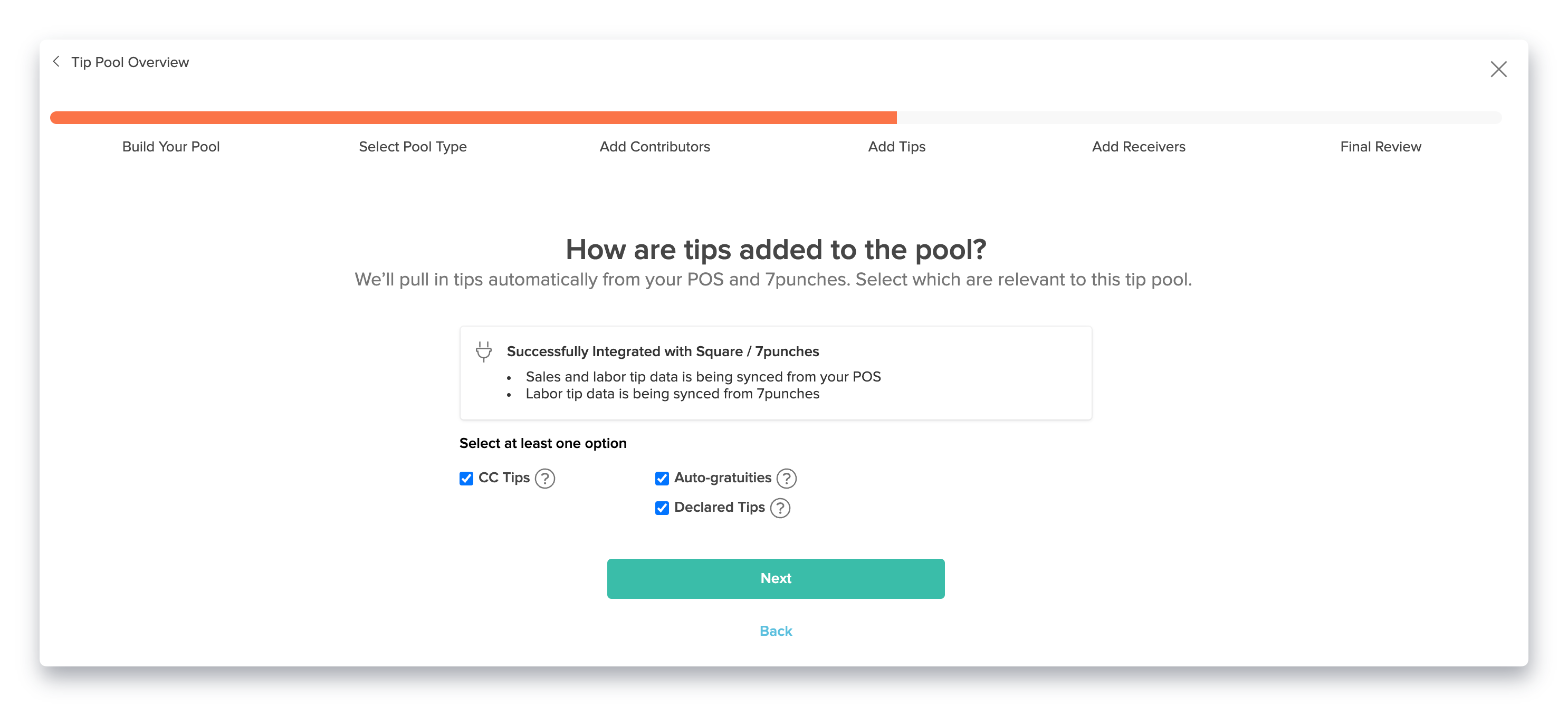Select the Select Pool Type step
Image resolution: width=1568 pixels, height=706 pixels.
[413, 147]
